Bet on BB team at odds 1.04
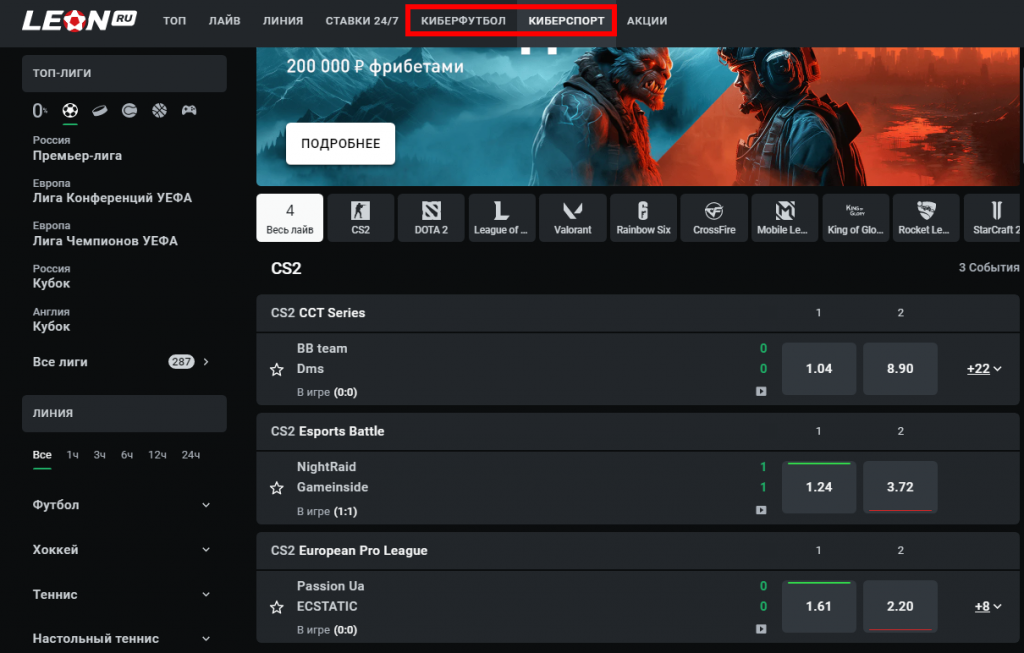Screen dimensions: 1024x653 (x=819, y=369)
